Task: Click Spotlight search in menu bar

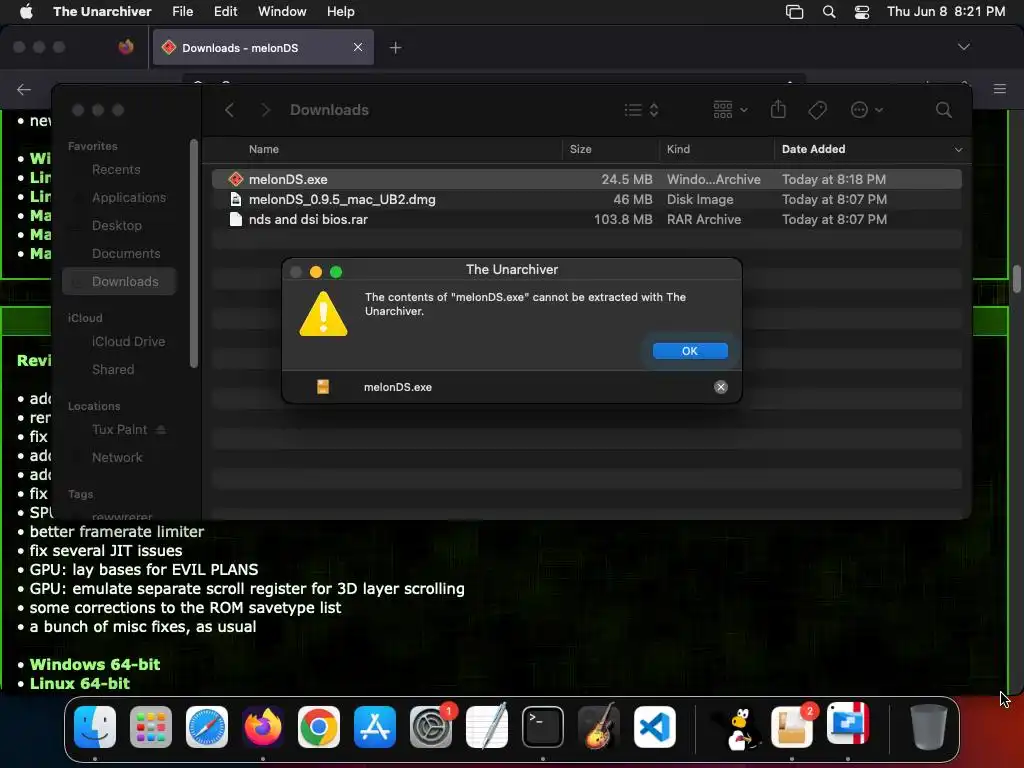Action: [829, 12]
